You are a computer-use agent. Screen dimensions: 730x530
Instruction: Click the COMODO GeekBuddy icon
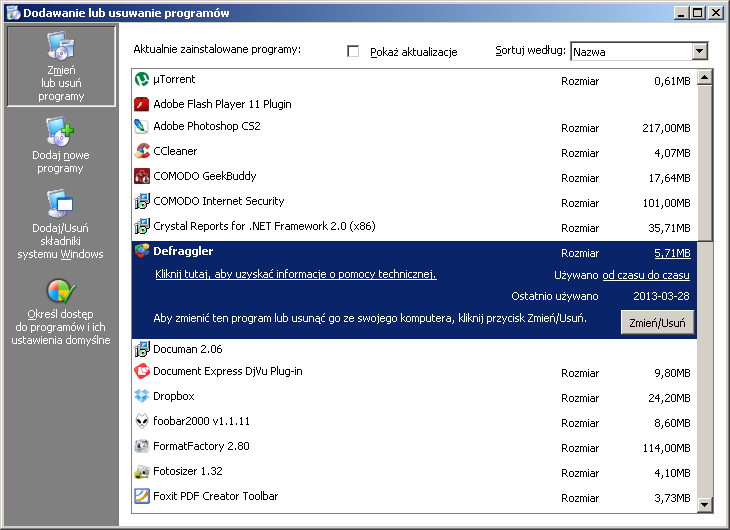pyautogui.click(x=142, y=176)
